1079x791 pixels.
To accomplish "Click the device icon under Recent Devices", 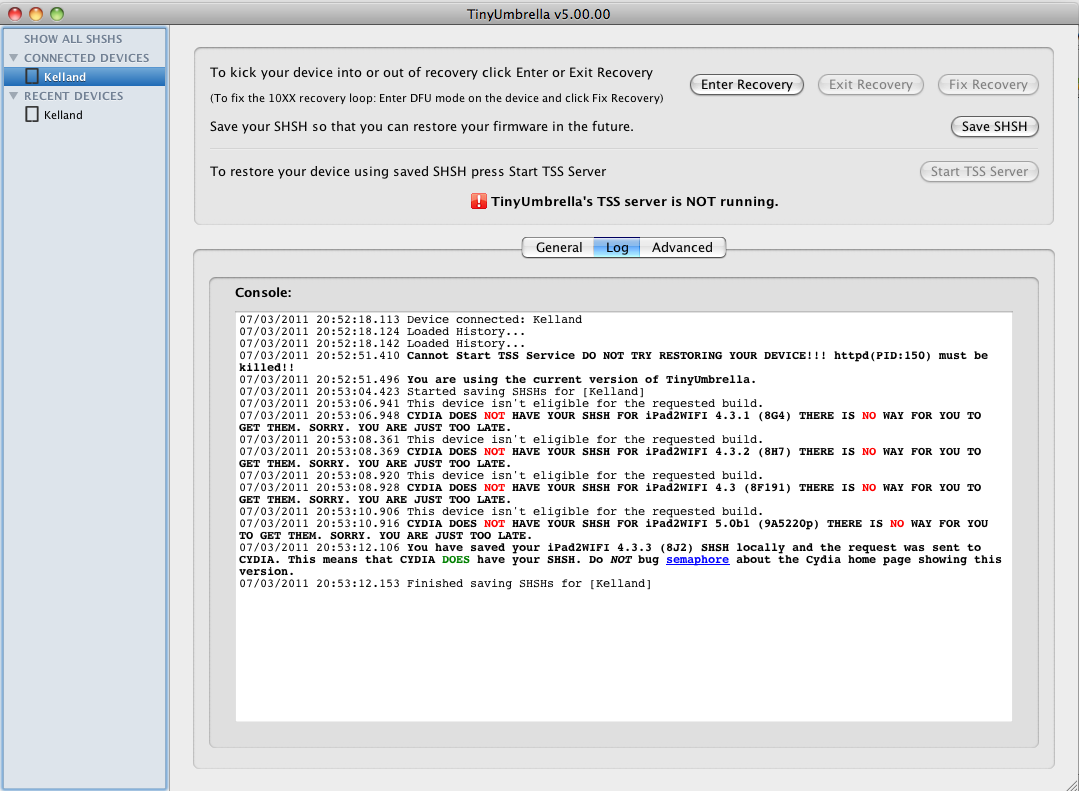I will click(32, 114).
